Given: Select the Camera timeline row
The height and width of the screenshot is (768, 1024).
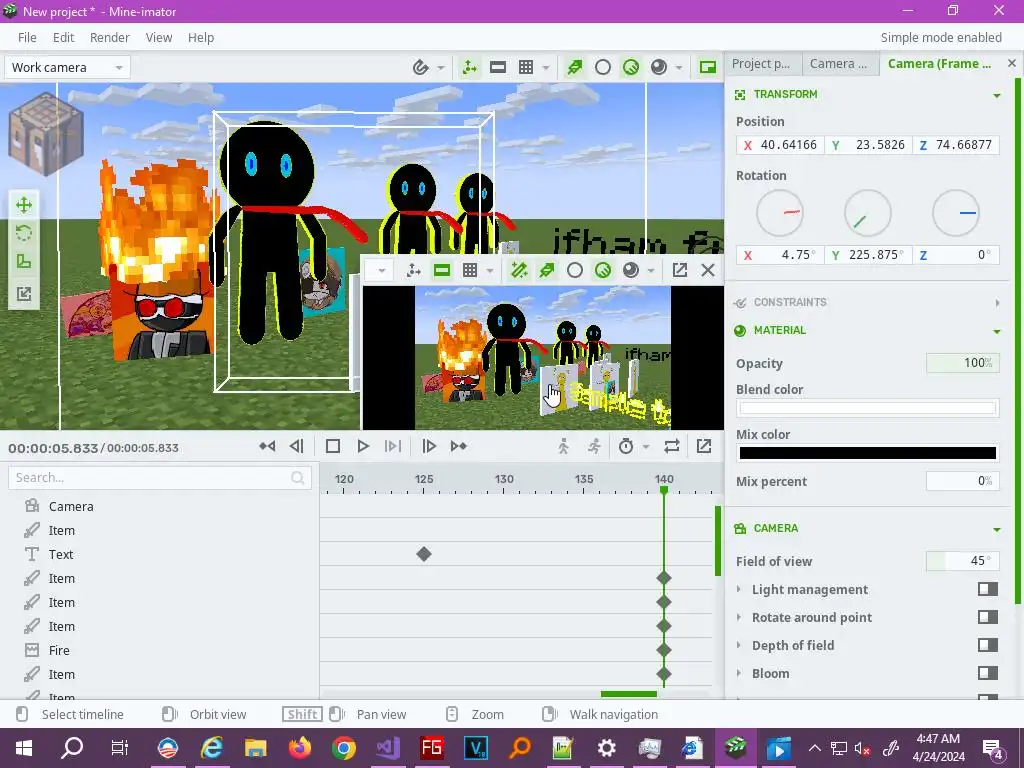Looking at the screenshot, I should [x=160, y=506].
